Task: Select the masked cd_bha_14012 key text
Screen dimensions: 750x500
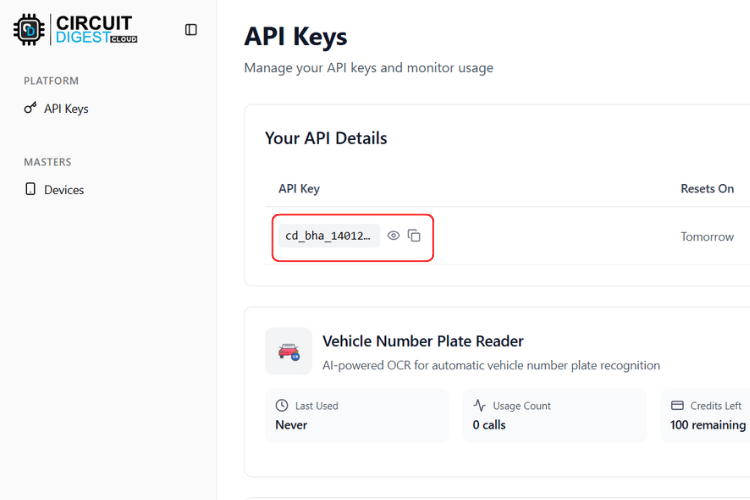Action: 328,236
